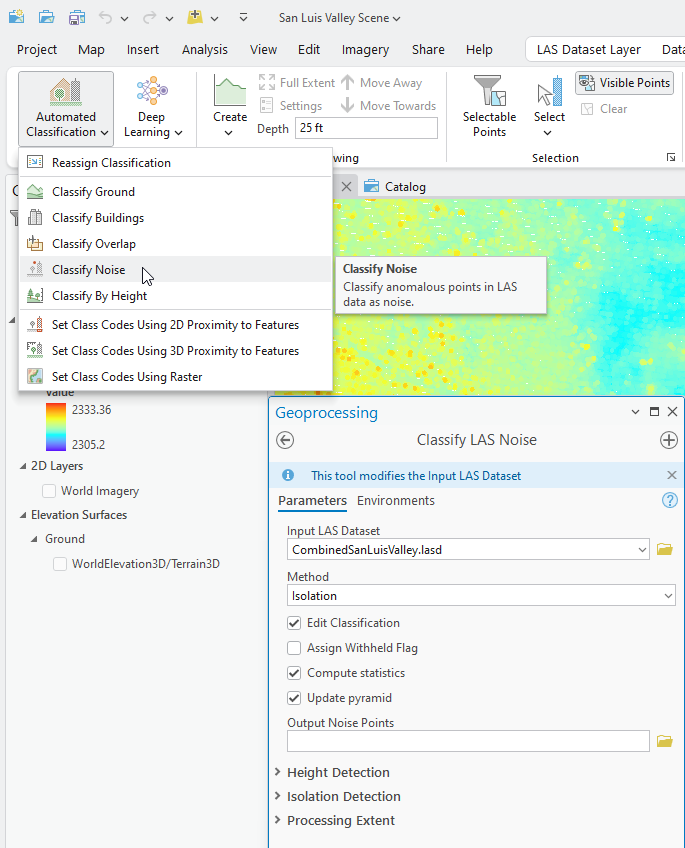Viewport: 685px width, 848px height.
Task: Browse for the Output Noise Points location
Action: point(665,741)
